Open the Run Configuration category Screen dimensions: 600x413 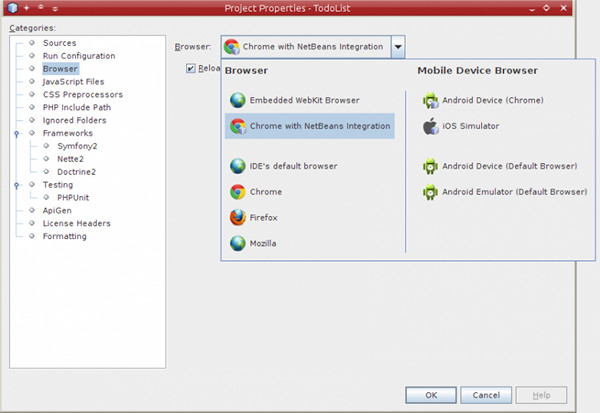[x=79, y=56]
